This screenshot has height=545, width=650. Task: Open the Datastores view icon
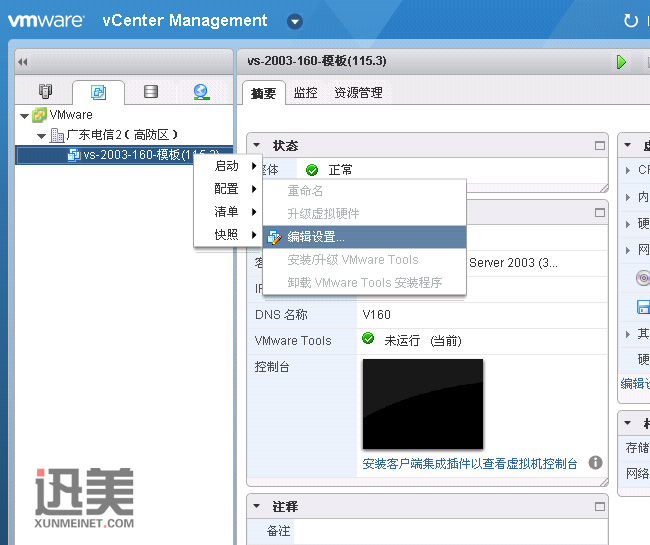150,92
